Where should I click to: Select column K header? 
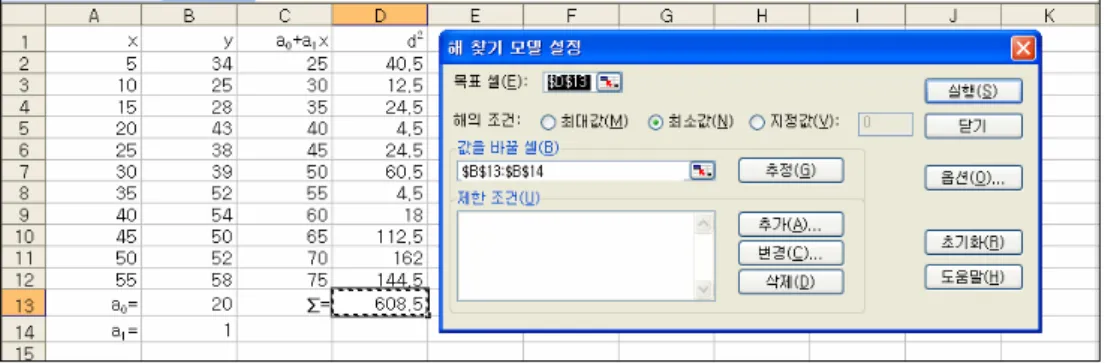coord(1049,16)
